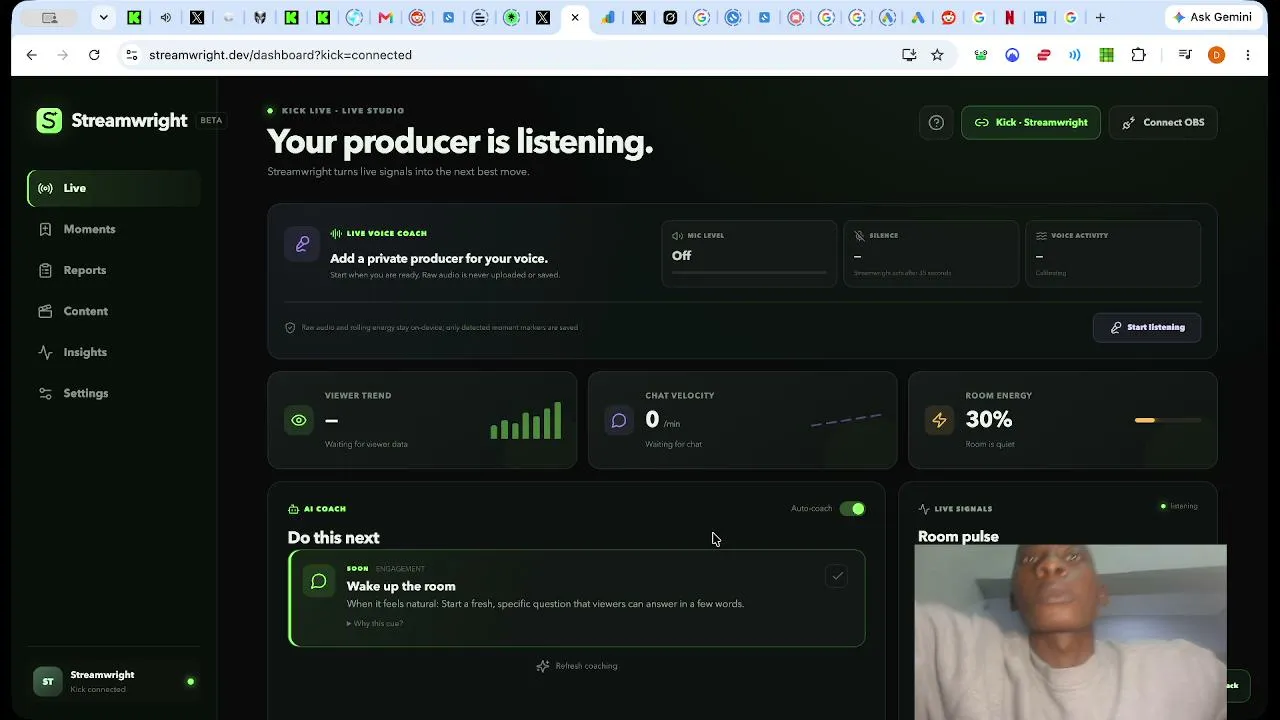Click the Live Voice Coach microphone icon
The height and width of the screenshot is (720, 1280).
tap(302, 243)
